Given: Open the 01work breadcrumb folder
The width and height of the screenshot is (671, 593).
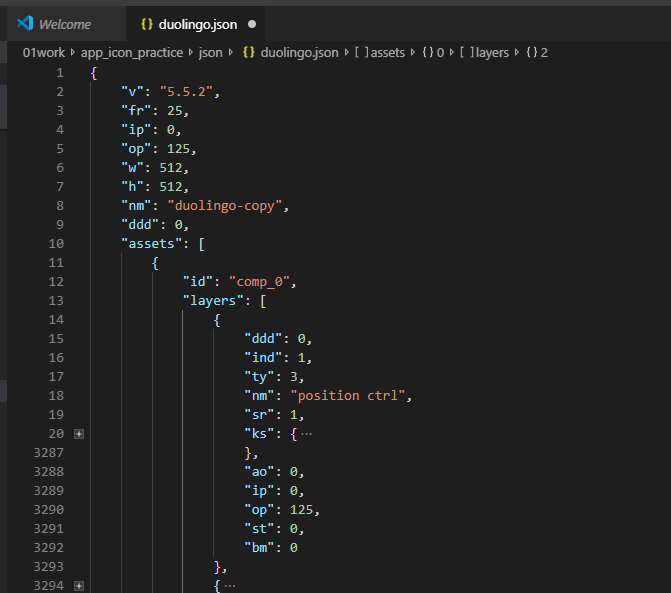Looking at the screenshot, I should coord(46,52).
